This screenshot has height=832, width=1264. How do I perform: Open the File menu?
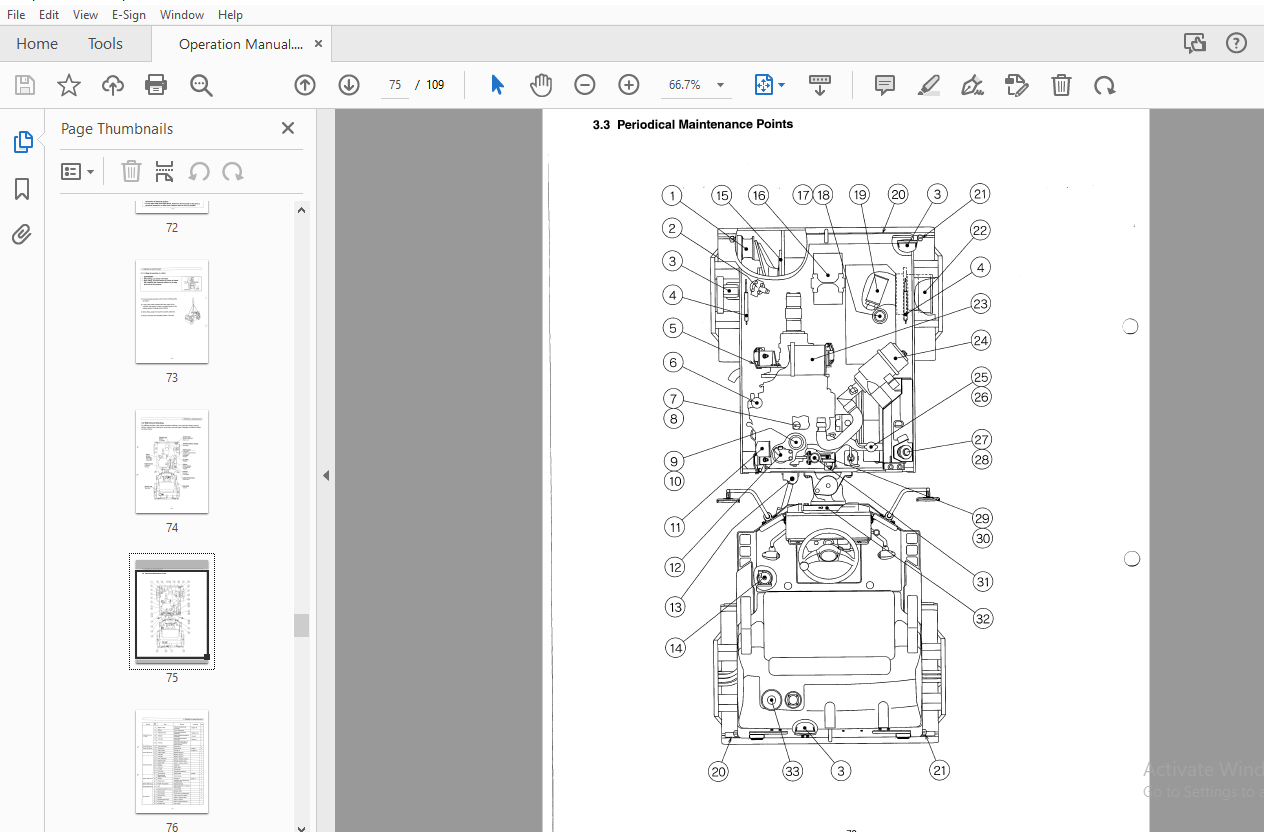tap(16, 15)
